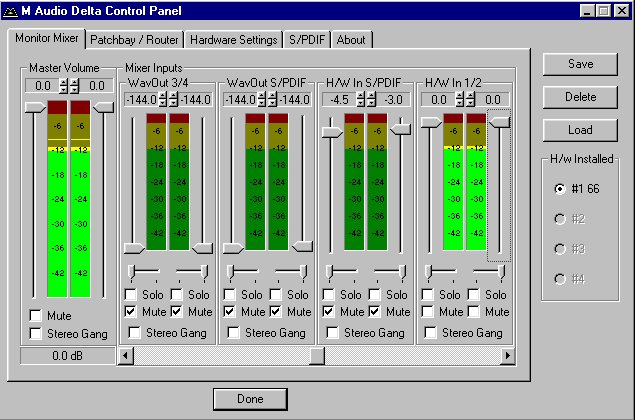
Task: Solo the left channel of H/W In 1/2
Action: 428,295
